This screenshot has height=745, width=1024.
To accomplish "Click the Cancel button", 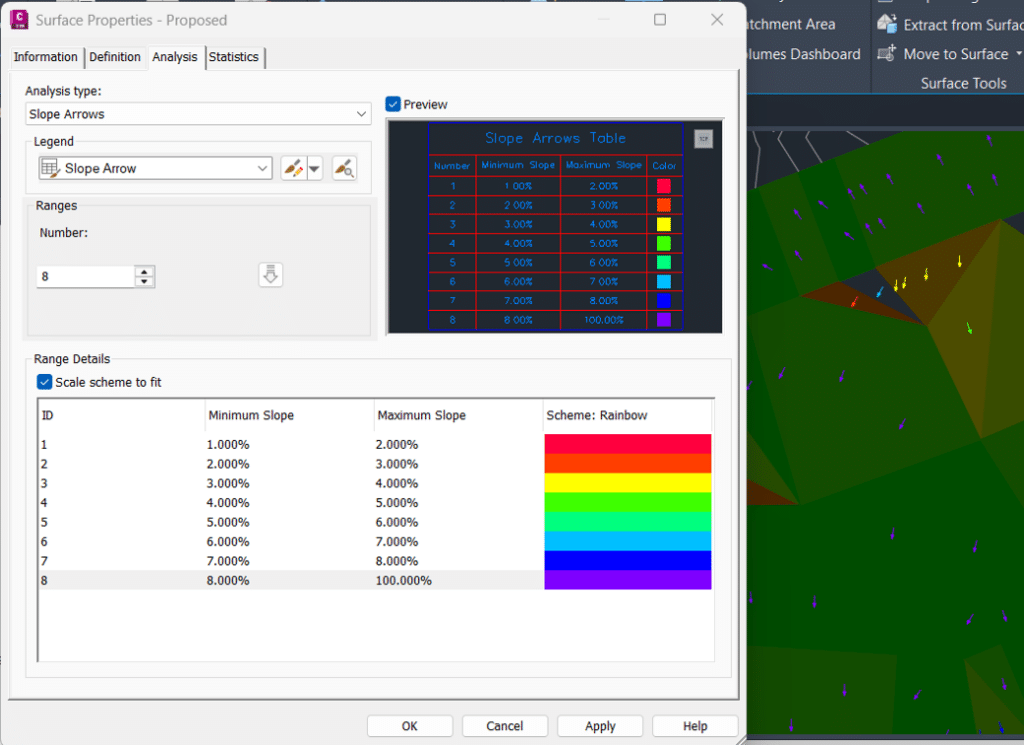I will [504, 726].
